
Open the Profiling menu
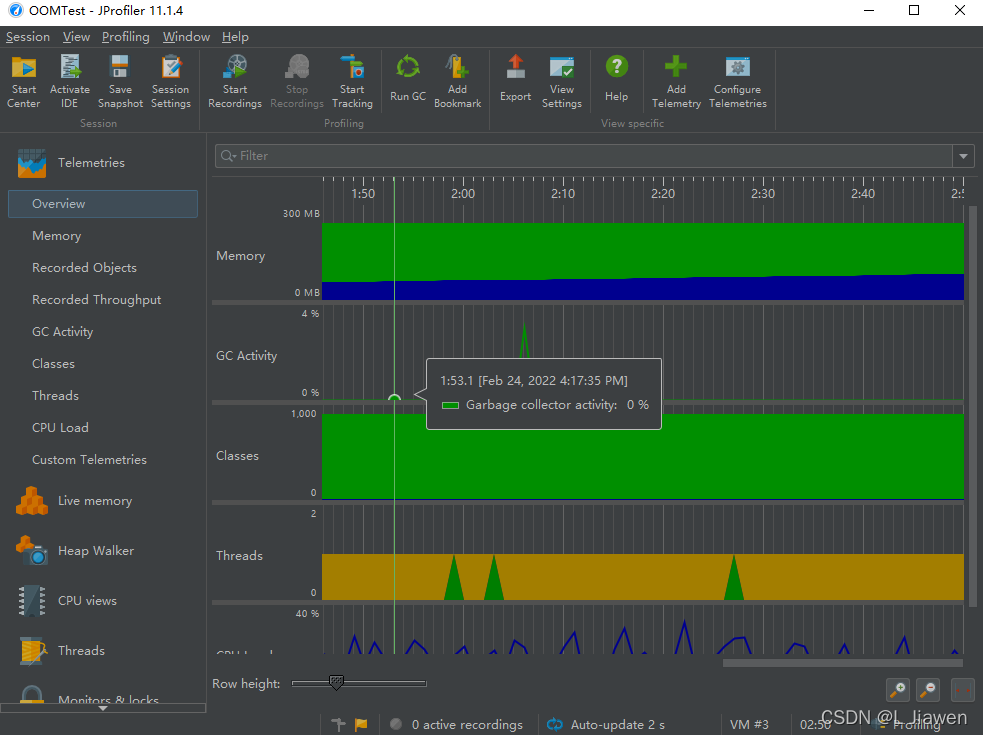(x=126, y=37)
